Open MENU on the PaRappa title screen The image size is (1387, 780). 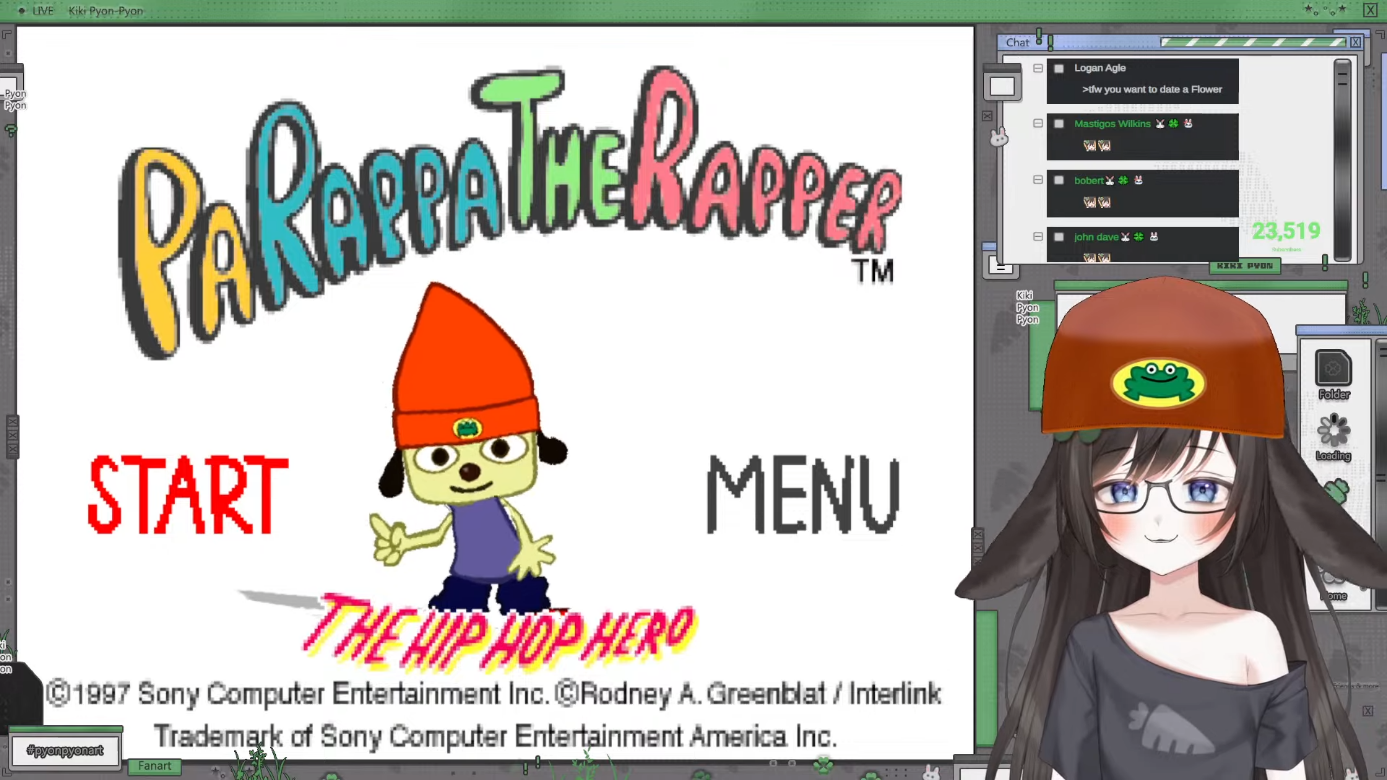point(803,495)
